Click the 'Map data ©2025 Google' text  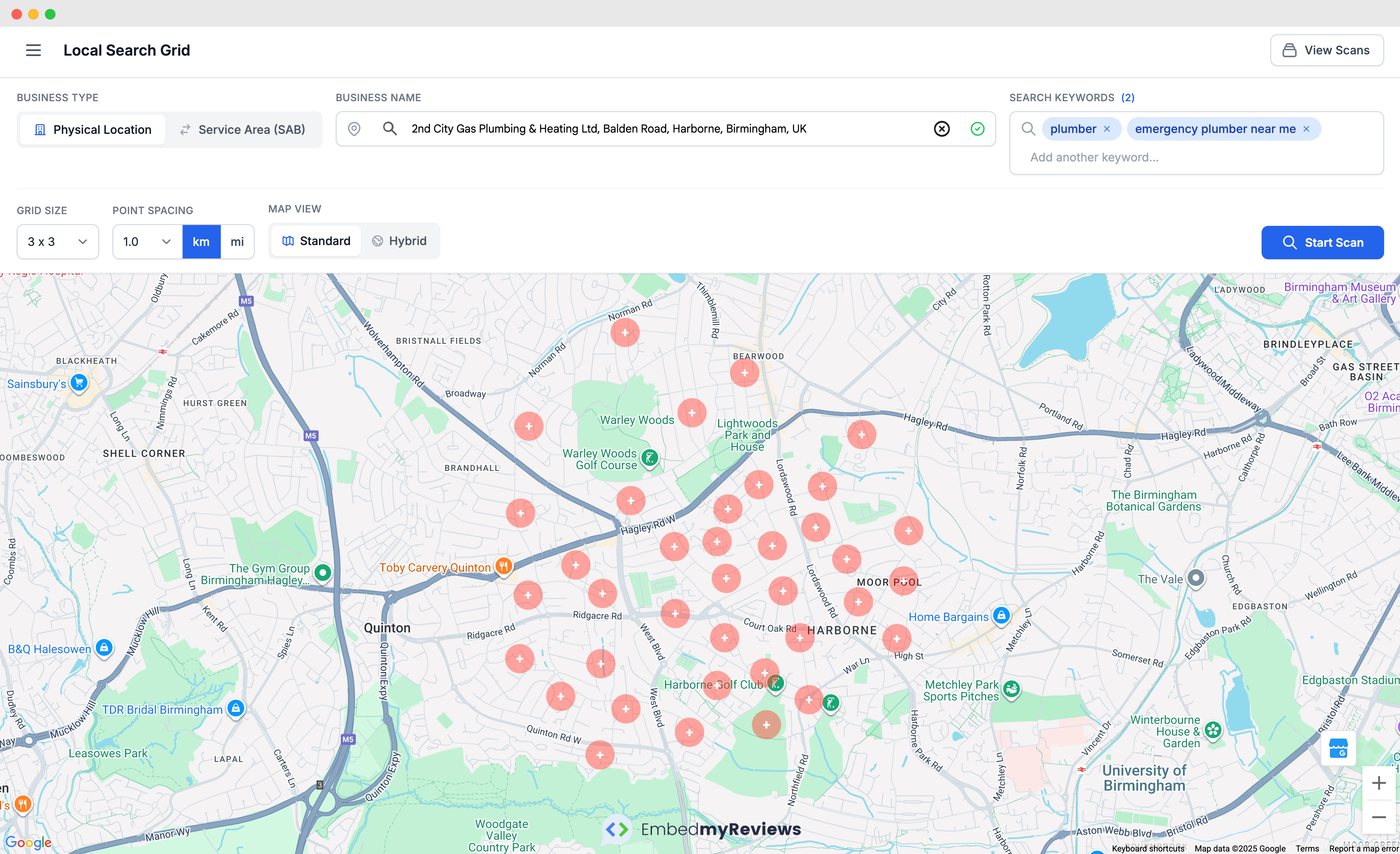click(1240, 848)
